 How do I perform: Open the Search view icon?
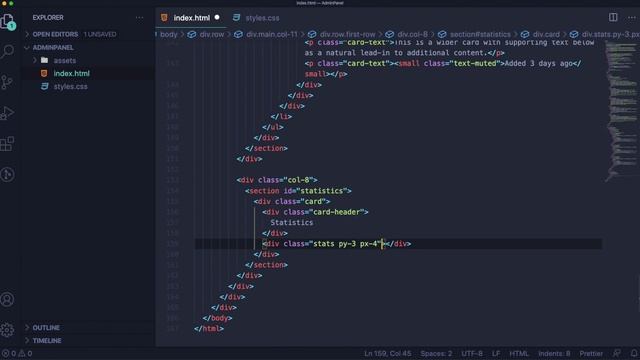7,51
